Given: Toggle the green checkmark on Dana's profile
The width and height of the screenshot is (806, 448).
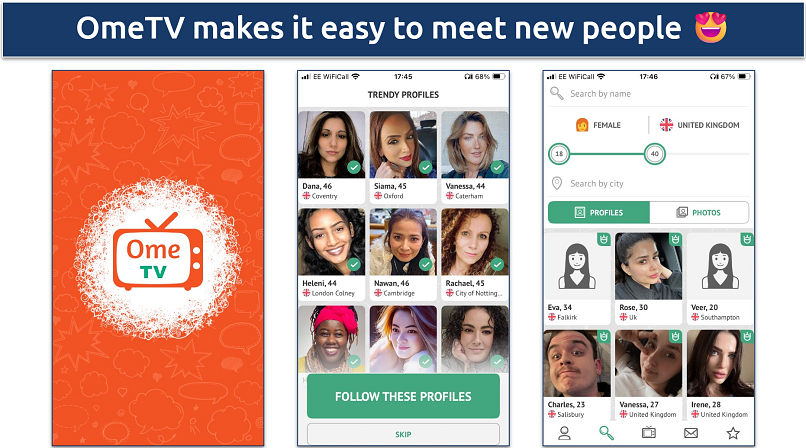Looking at the screenshot, I should [x=354, y=167].
